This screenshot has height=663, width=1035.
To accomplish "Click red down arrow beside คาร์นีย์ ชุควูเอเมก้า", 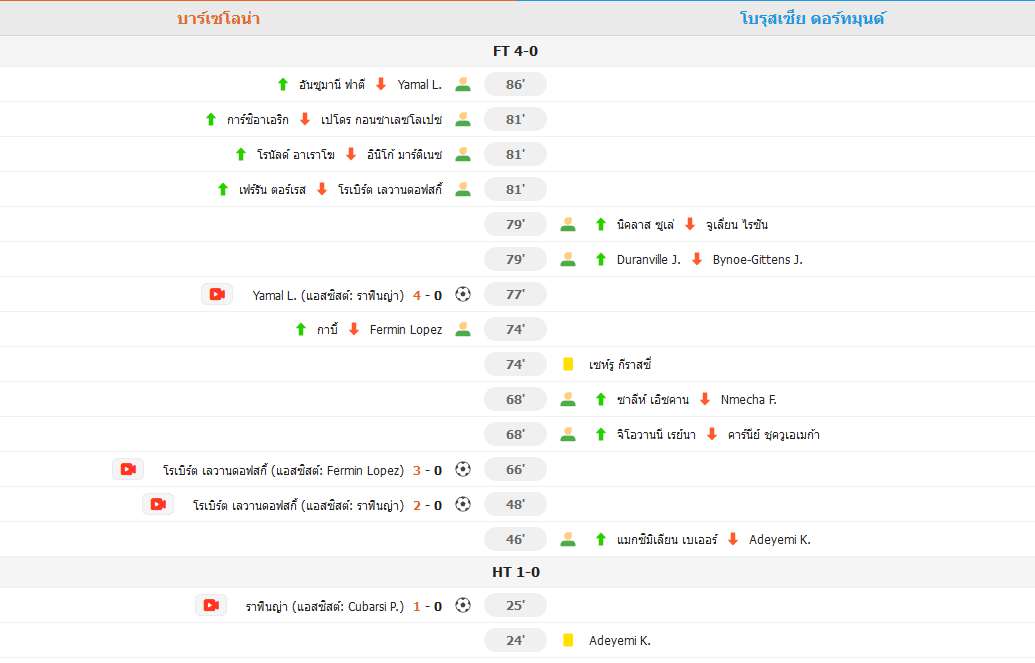I will tap(712, 435).
